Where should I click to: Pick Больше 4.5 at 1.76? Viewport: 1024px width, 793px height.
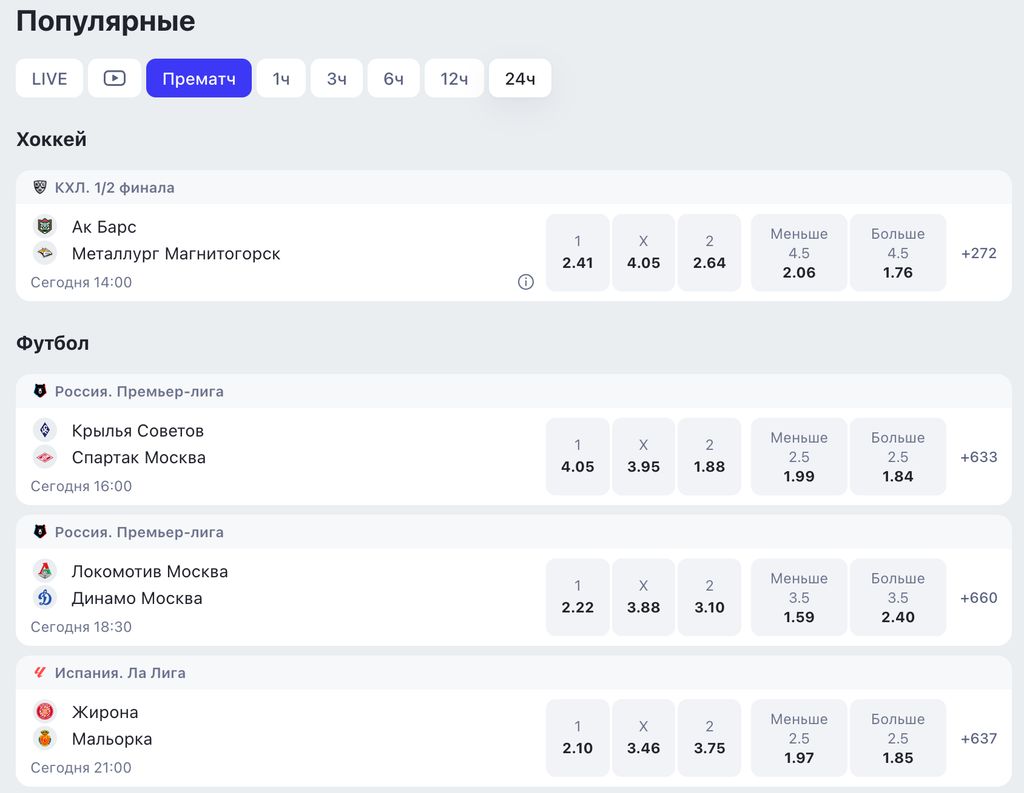point(898,253)
